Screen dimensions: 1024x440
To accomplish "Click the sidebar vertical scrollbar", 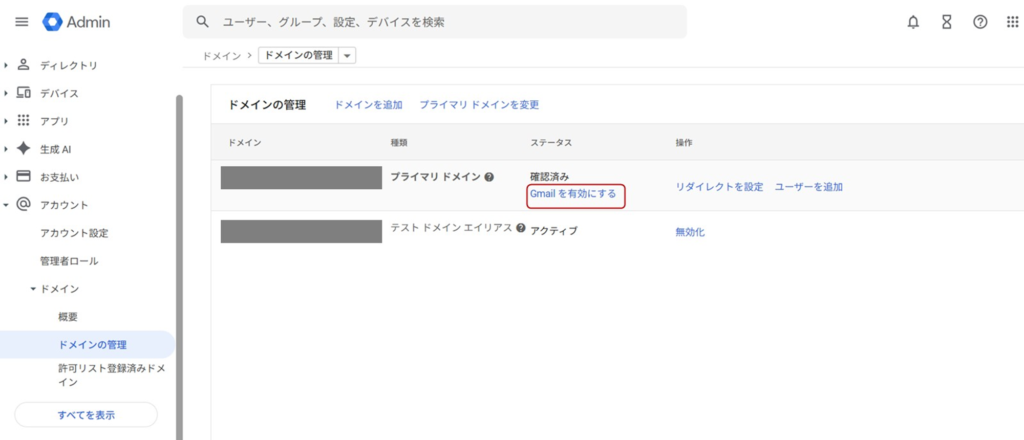I will tap(179, 250).
